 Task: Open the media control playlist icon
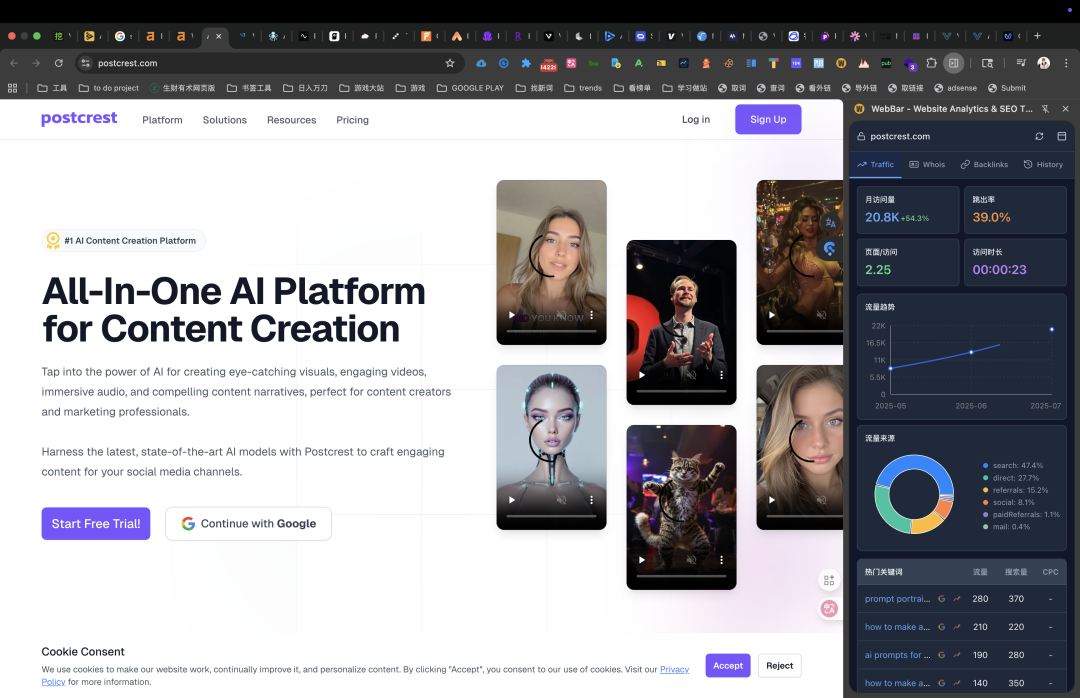(x=1021, y=63)
